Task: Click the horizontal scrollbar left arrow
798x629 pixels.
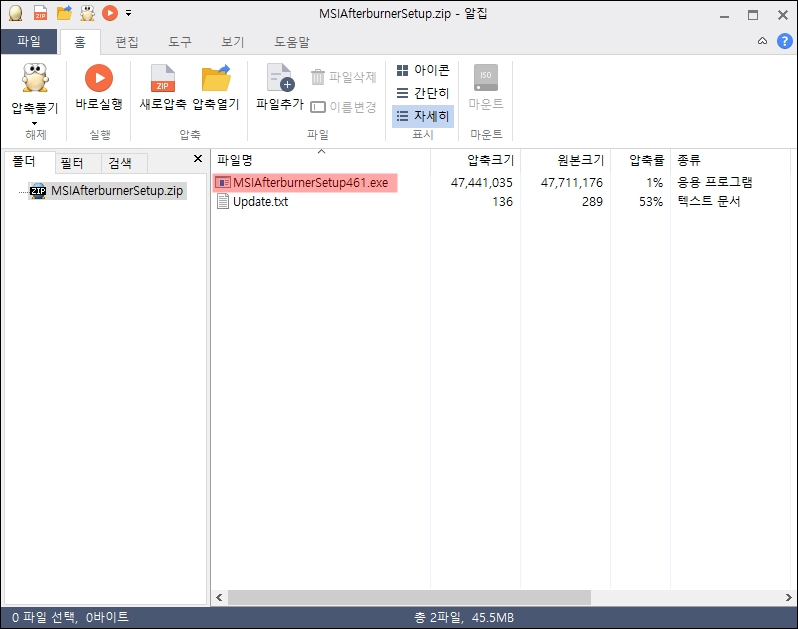Action: click(x=219, y=597)
